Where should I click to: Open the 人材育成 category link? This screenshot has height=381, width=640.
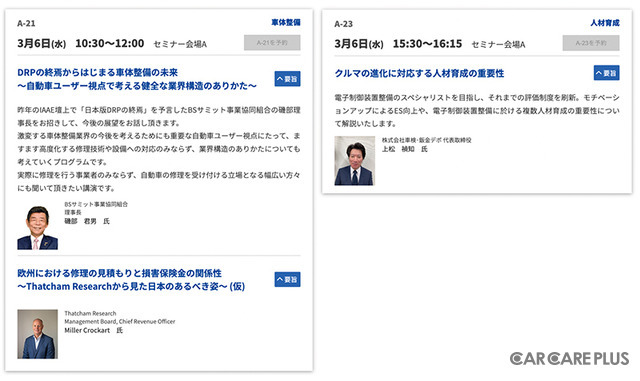[x=605, y=22]
